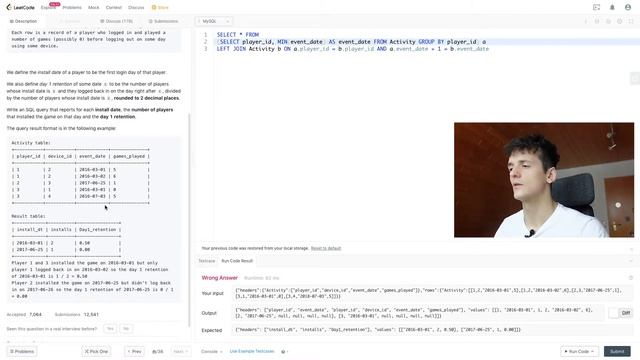Click the description panel scrollbar
The height and width of the screenshot is (360, 640).
coord(189,220)
